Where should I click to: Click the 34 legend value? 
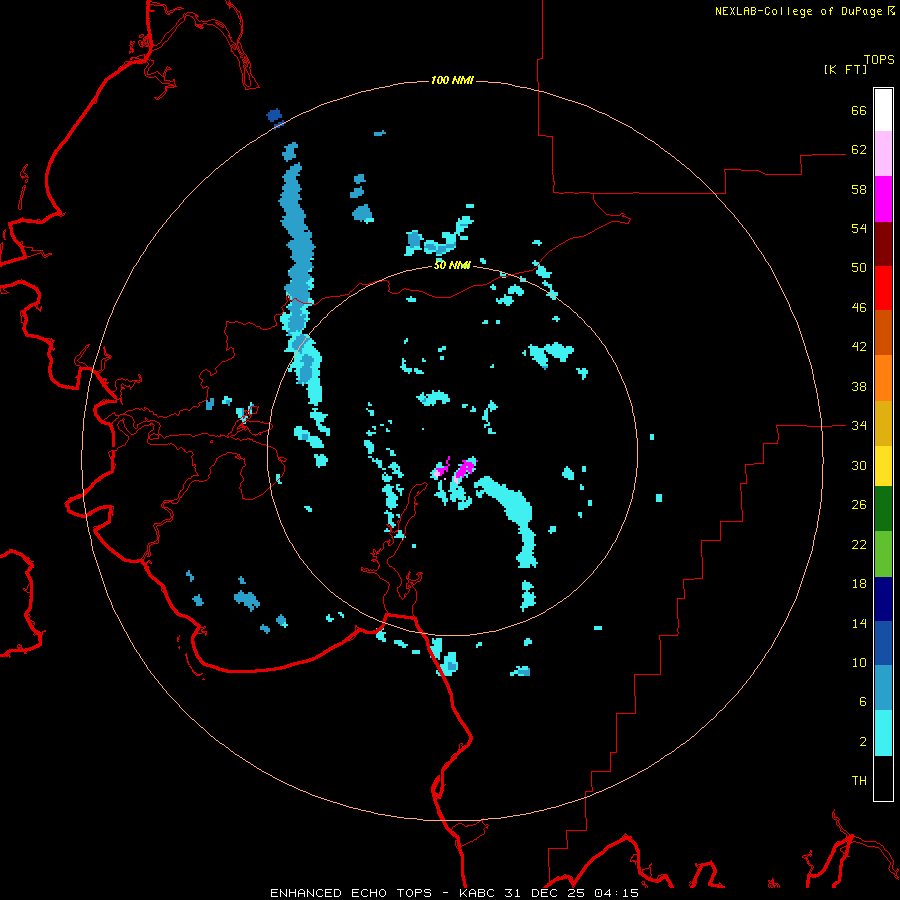point(859,426)
